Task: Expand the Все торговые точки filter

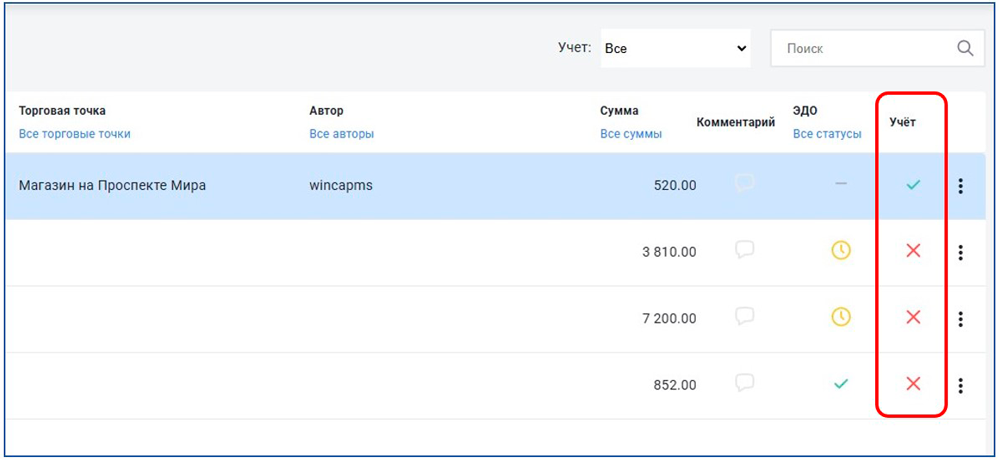Action: [74, 134]
